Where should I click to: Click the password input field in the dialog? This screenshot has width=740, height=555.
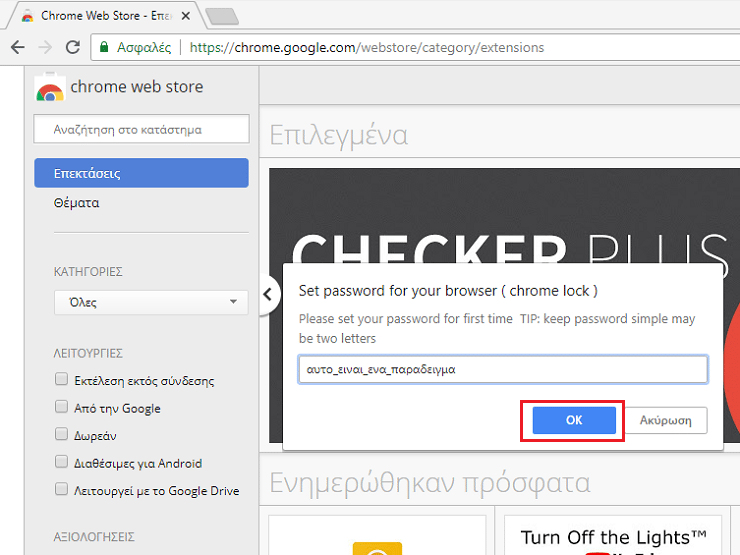click(x=503, y=369)
